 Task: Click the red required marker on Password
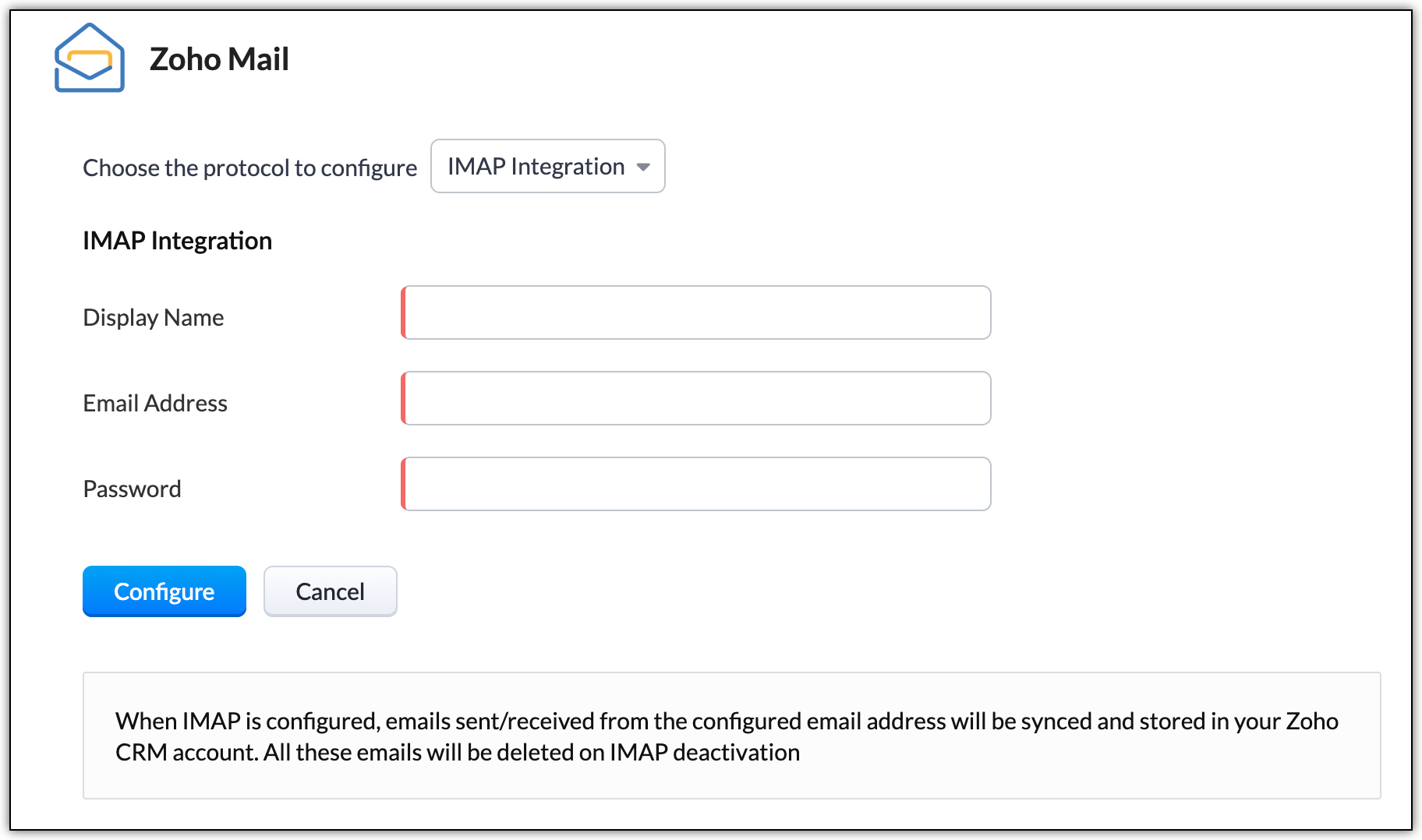click(403, 484)
